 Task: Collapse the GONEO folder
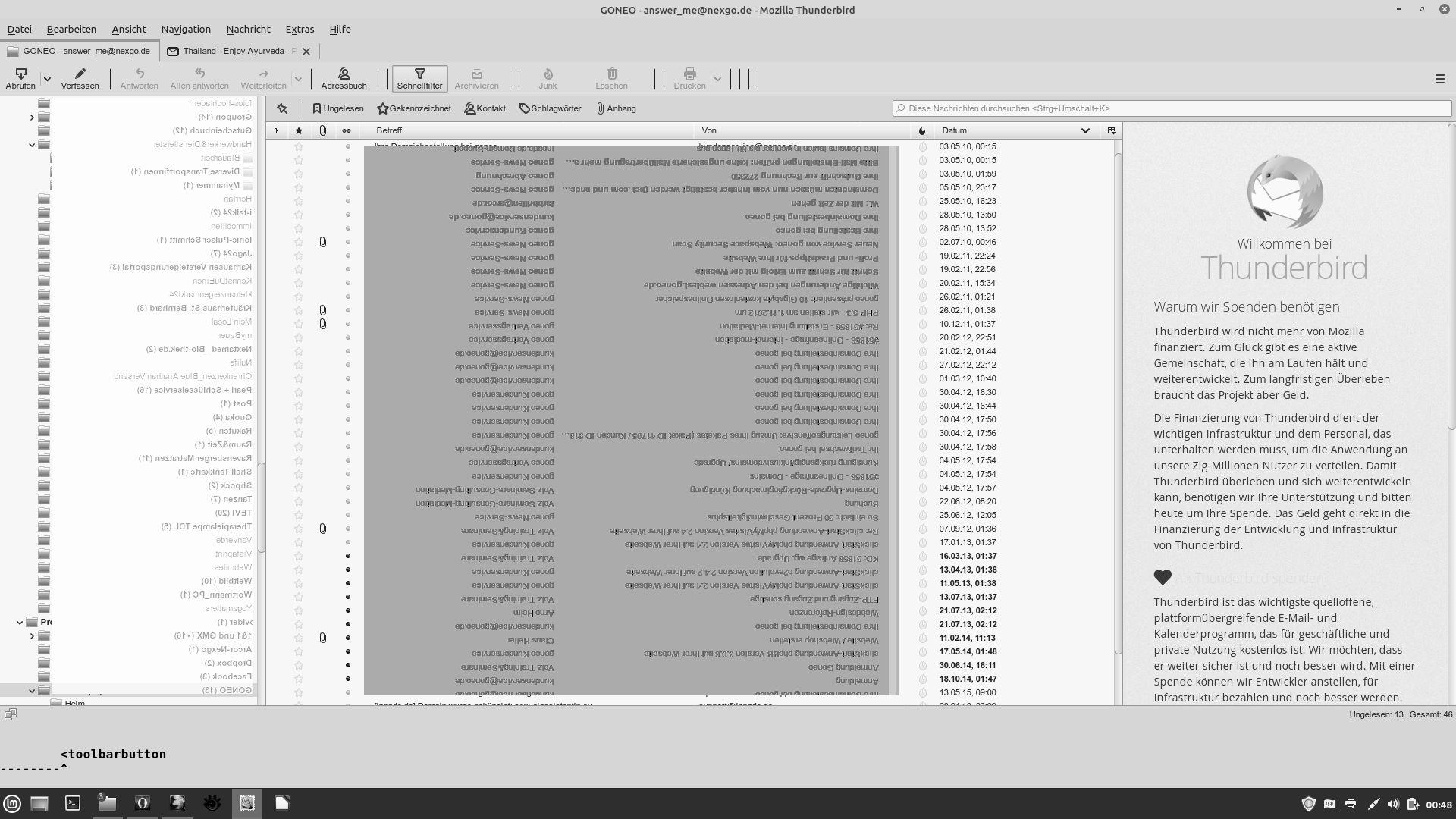click(32, 690)
